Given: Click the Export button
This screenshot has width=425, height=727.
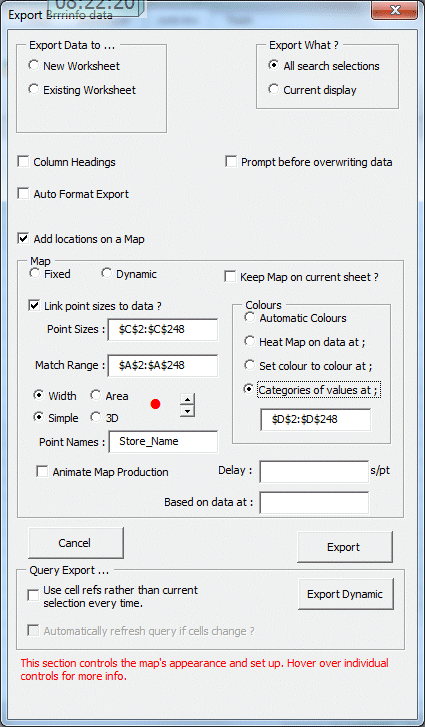Looking at the screenshot, I should click(344, 547).
